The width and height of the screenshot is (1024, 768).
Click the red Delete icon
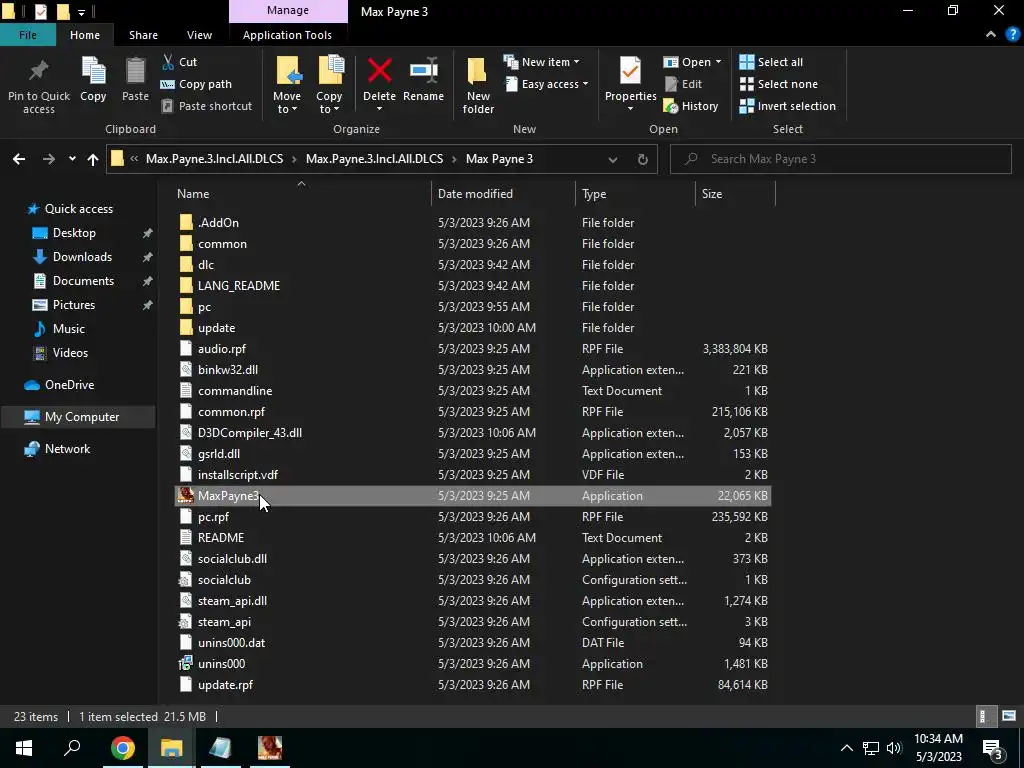pyautogui.click(x=379, y=71)
